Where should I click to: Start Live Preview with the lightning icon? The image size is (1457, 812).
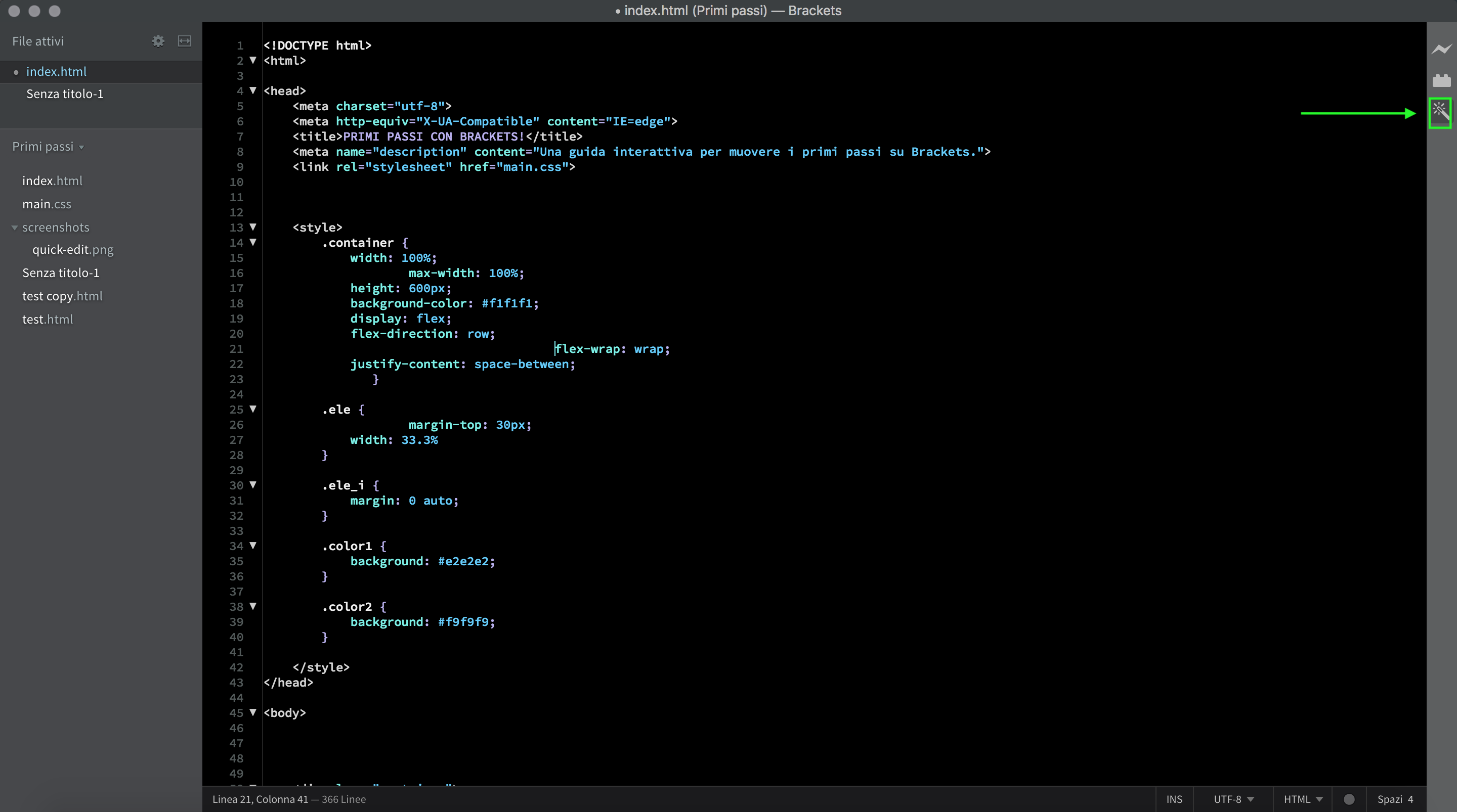(1441, 49)
